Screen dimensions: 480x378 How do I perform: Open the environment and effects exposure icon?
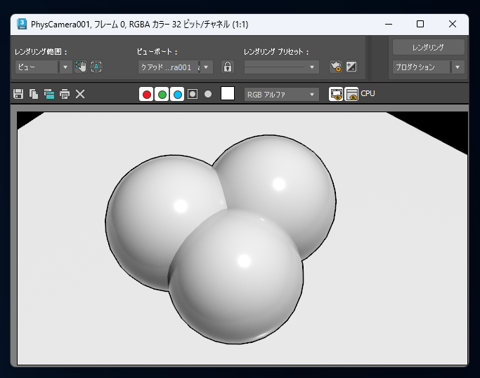click(x=351, y=67)
